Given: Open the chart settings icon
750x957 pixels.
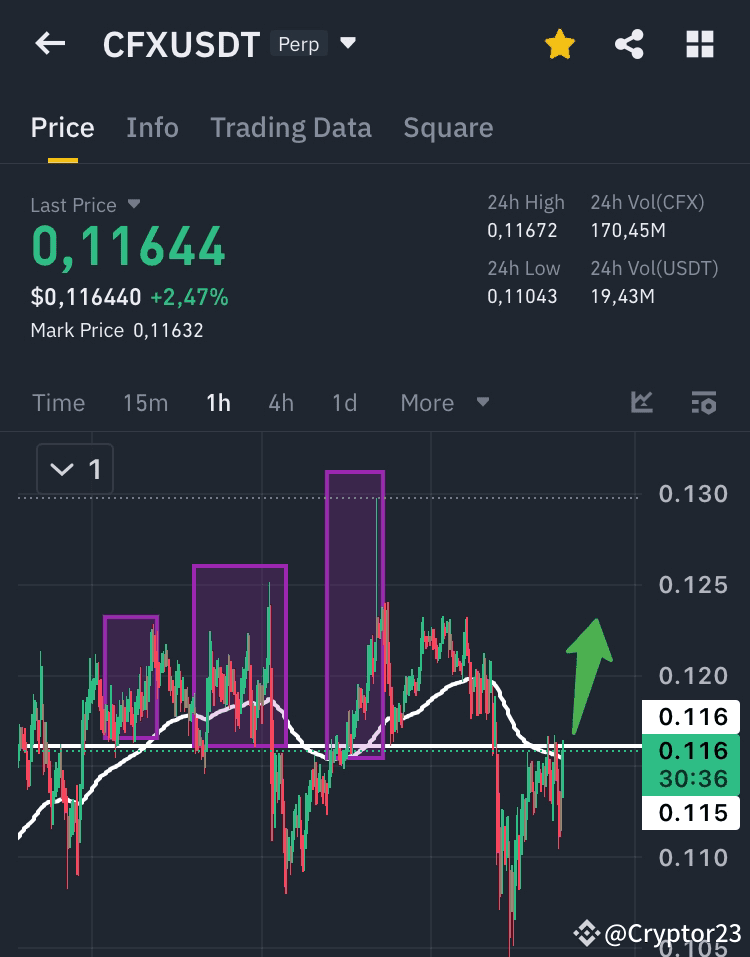Looking at the screenshot, I should coord(704,403).
